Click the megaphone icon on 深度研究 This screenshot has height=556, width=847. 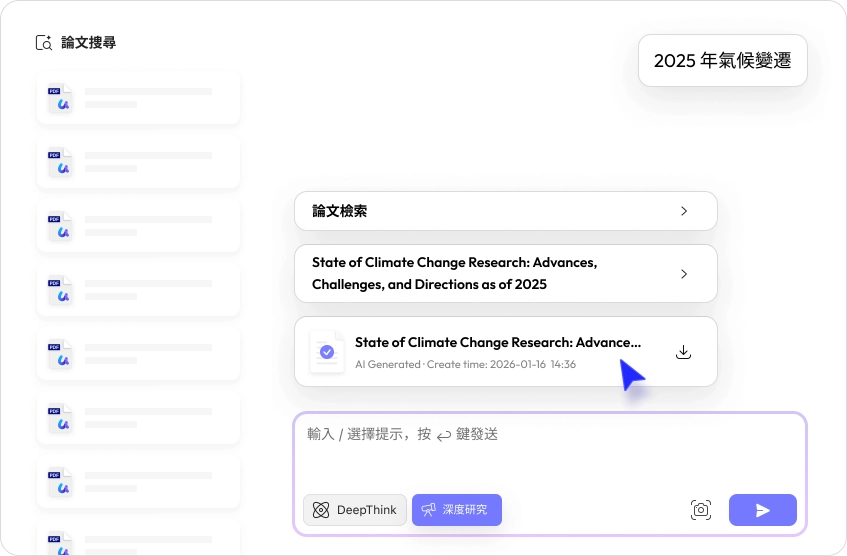(429, 510)
